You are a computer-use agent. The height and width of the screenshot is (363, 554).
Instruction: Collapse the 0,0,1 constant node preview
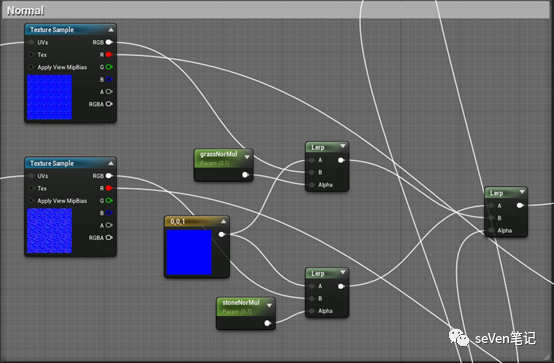[x=224, y=222]
